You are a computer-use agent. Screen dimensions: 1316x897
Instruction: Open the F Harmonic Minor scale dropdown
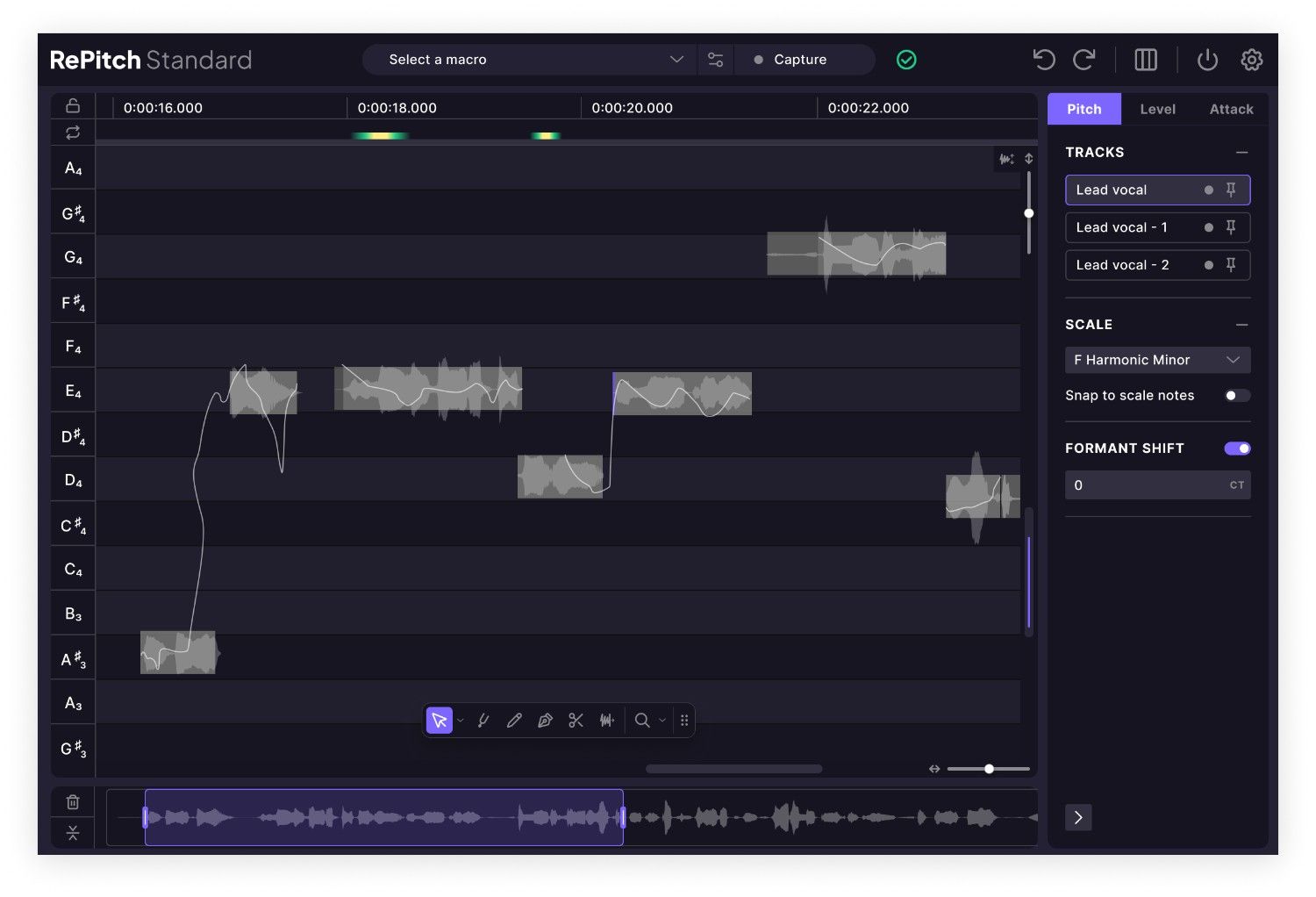1157,360
